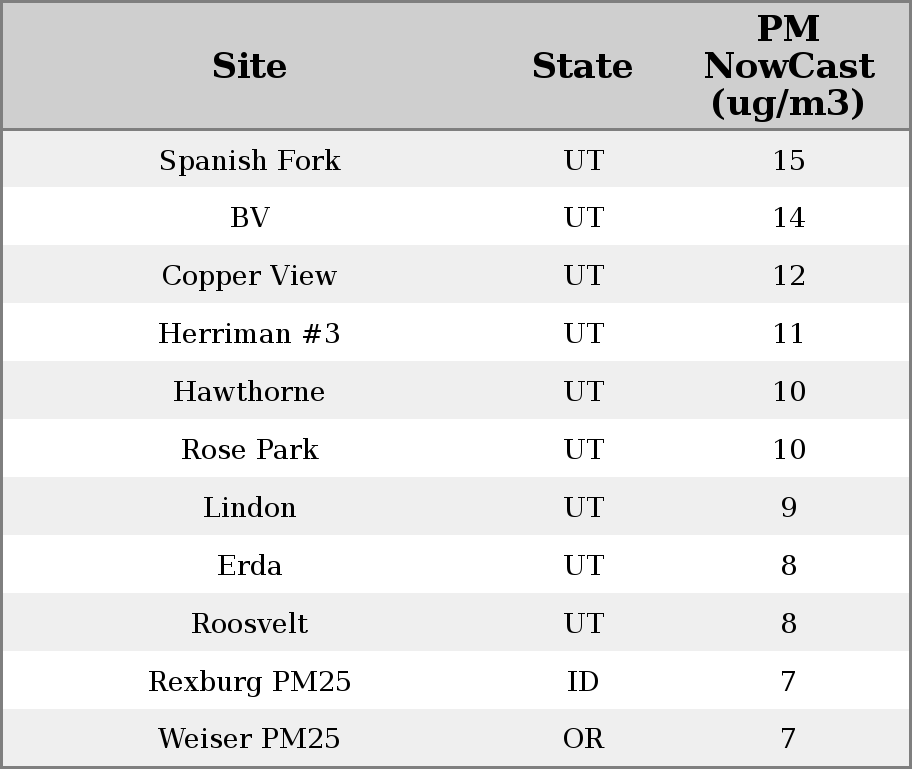Click the PM value 14 in BV row

click(x=788, y=218)
